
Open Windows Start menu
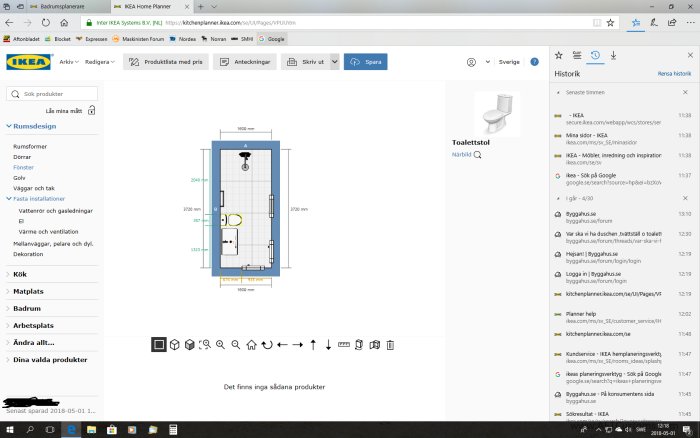tap(9, 430)
